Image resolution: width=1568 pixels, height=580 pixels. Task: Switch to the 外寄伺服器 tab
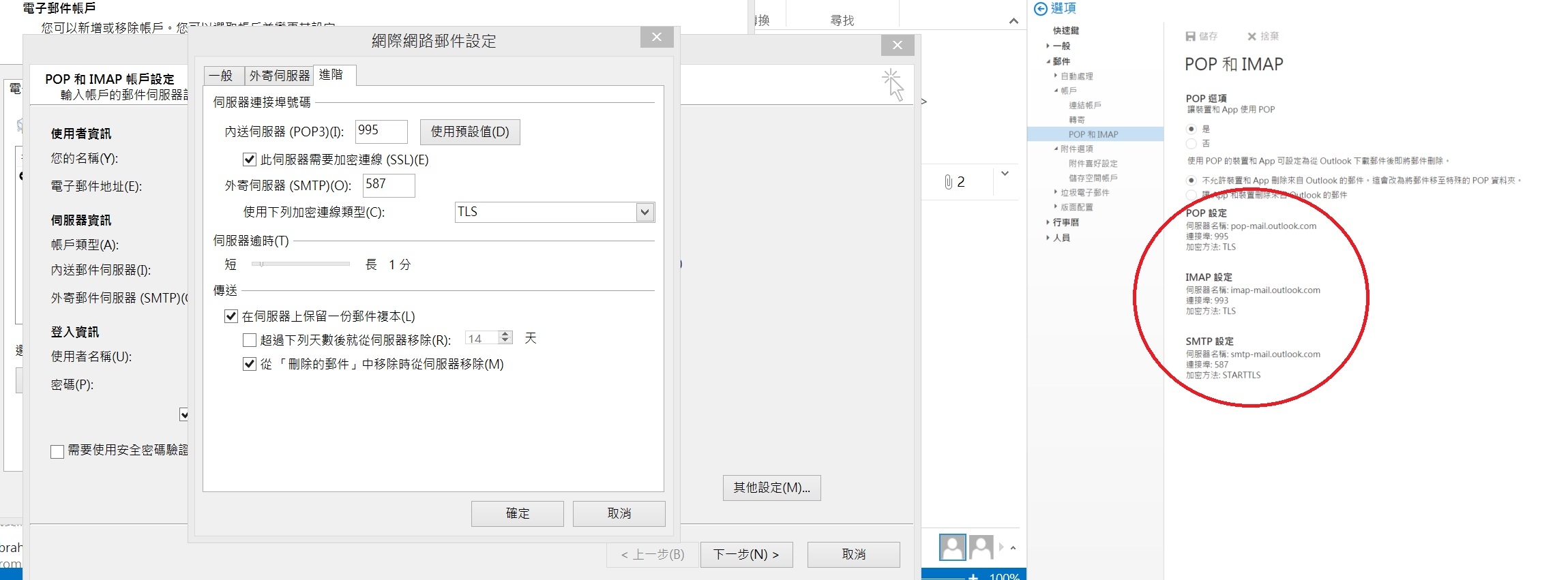280,75
